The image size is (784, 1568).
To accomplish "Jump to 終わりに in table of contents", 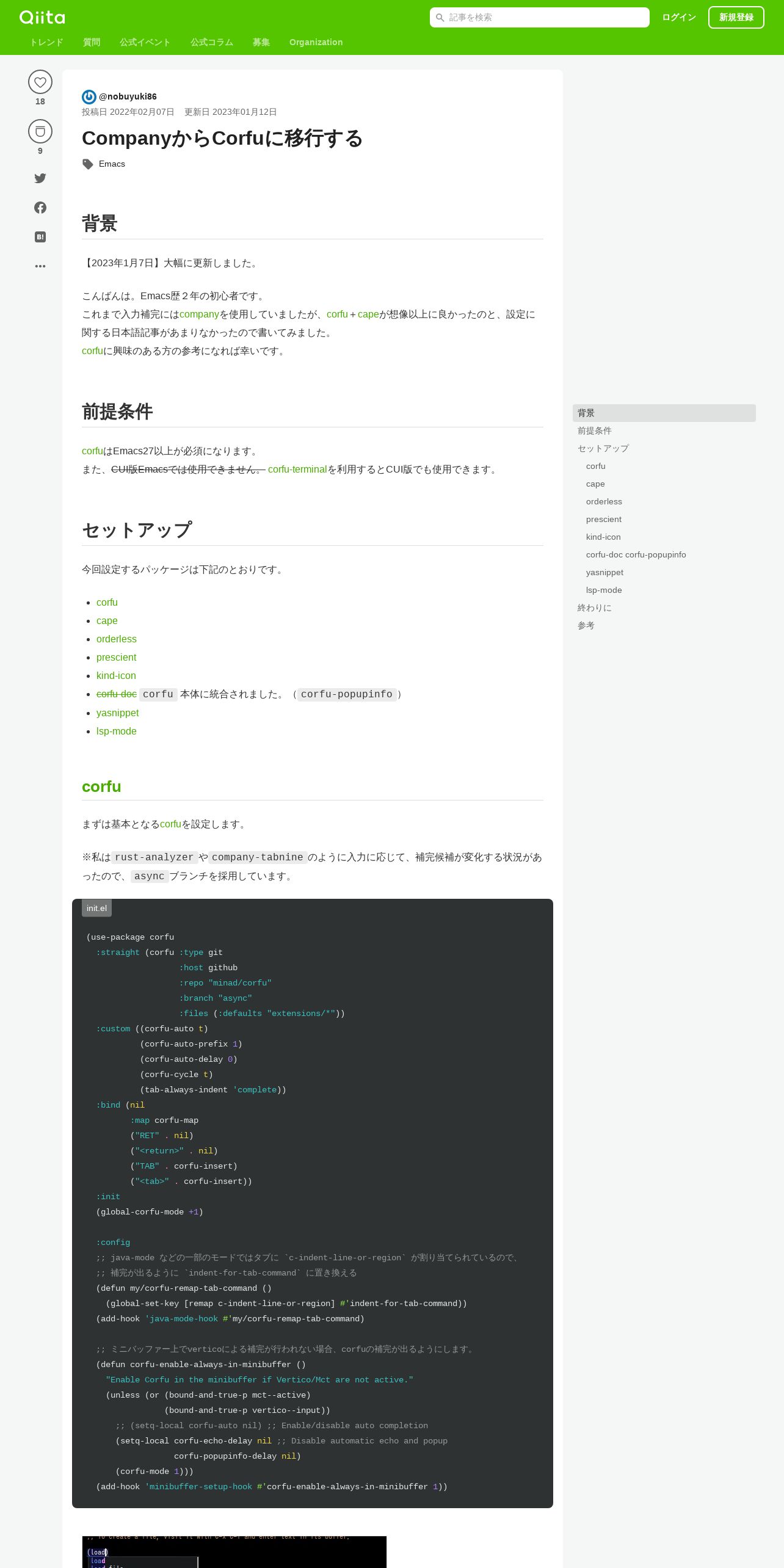I will click(664, 608).
